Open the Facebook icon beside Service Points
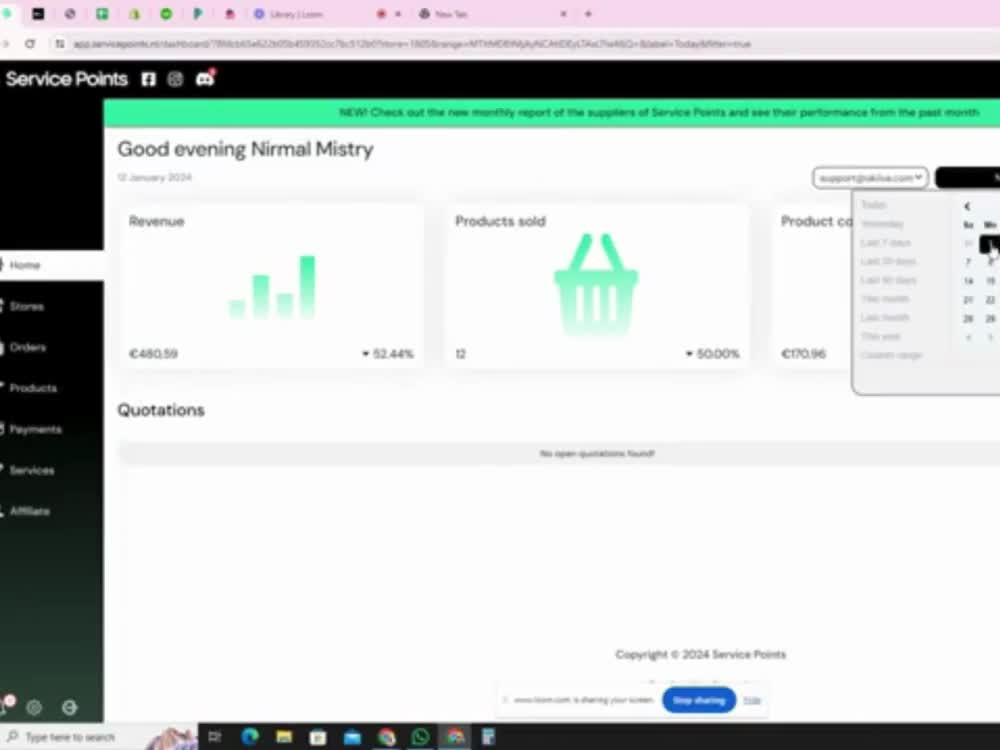The width and height of the screenshot is (1000, 750). point(149,79)
